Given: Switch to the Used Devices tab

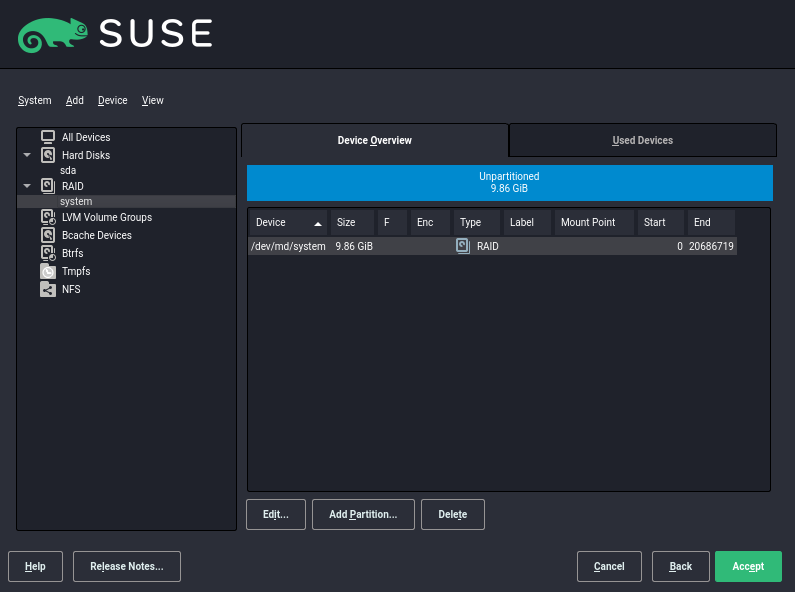Looking at the screenshot, I should click(x=642, y=140).
